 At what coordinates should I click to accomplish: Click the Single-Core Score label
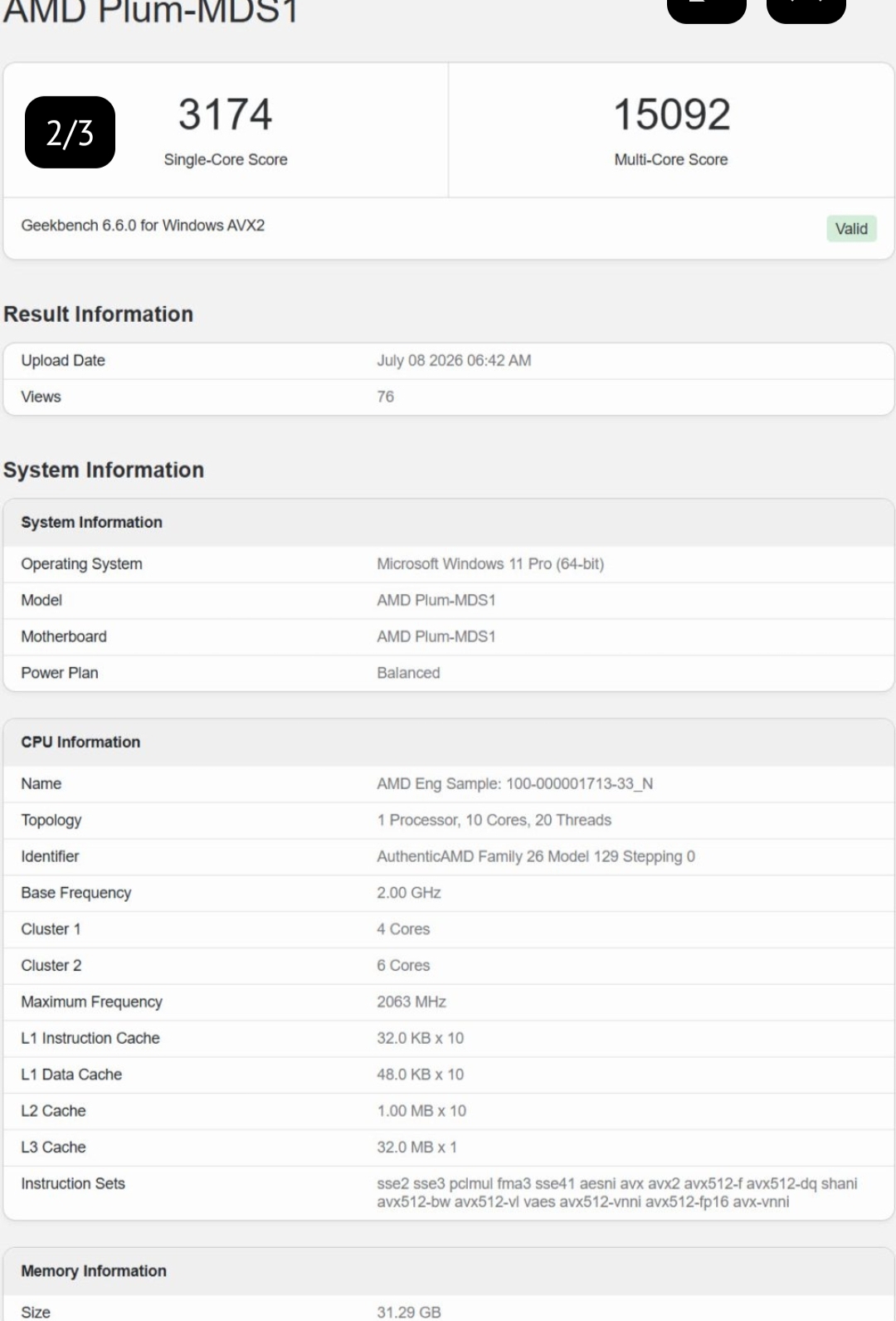point(226,159)
